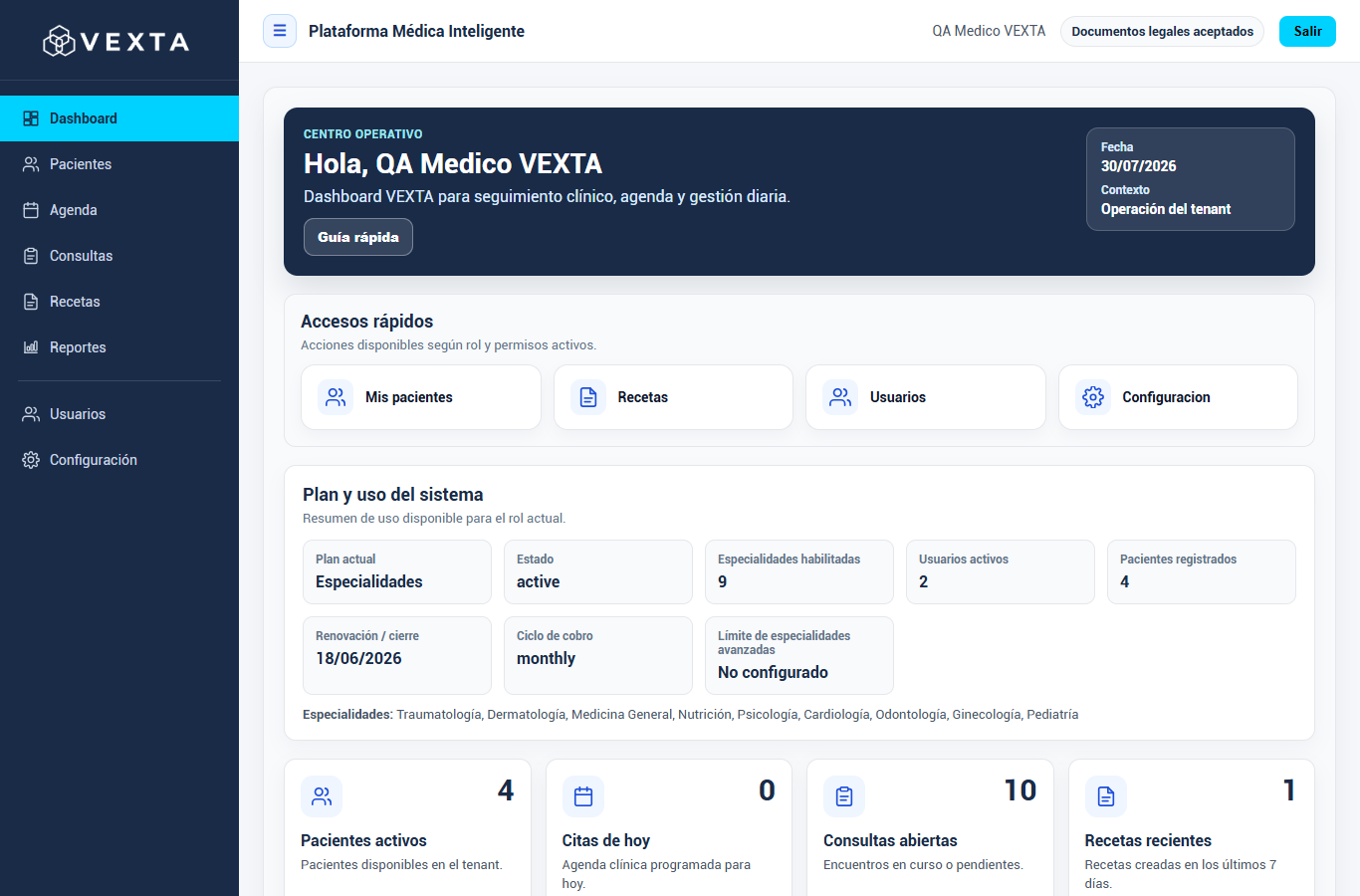
Task: Click the Estado active tile
Action: [x=598, y=571]
